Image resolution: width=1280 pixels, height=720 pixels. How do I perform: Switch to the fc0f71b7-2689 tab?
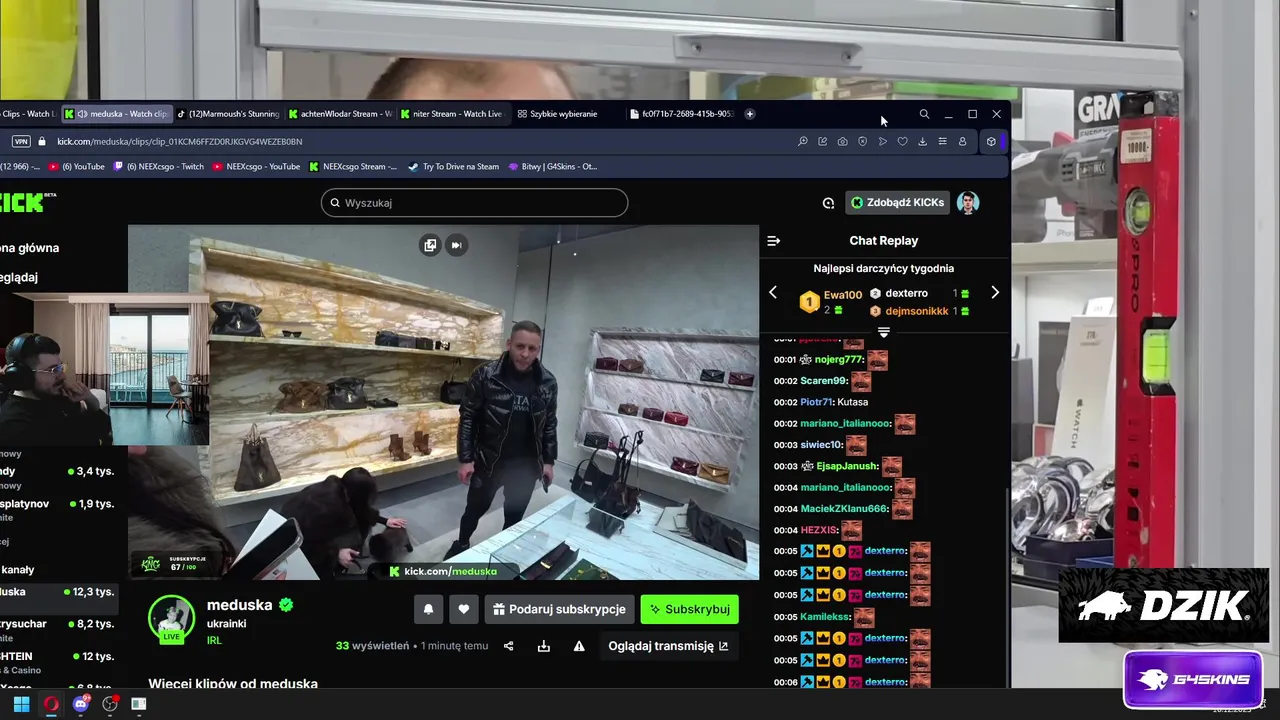click(682, 114)
